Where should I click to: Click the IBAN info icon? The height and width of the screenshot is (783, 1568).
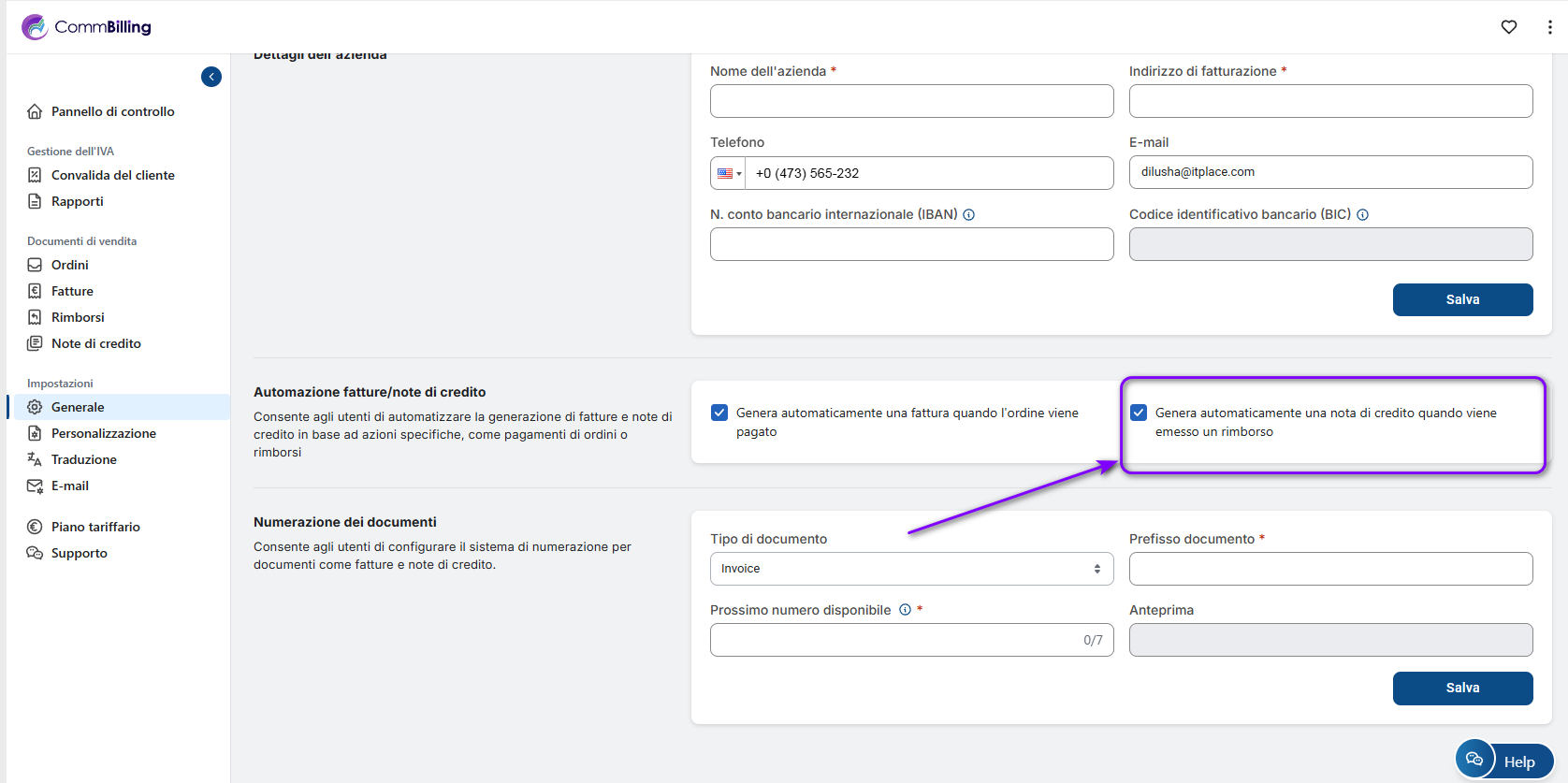(969, 215)
